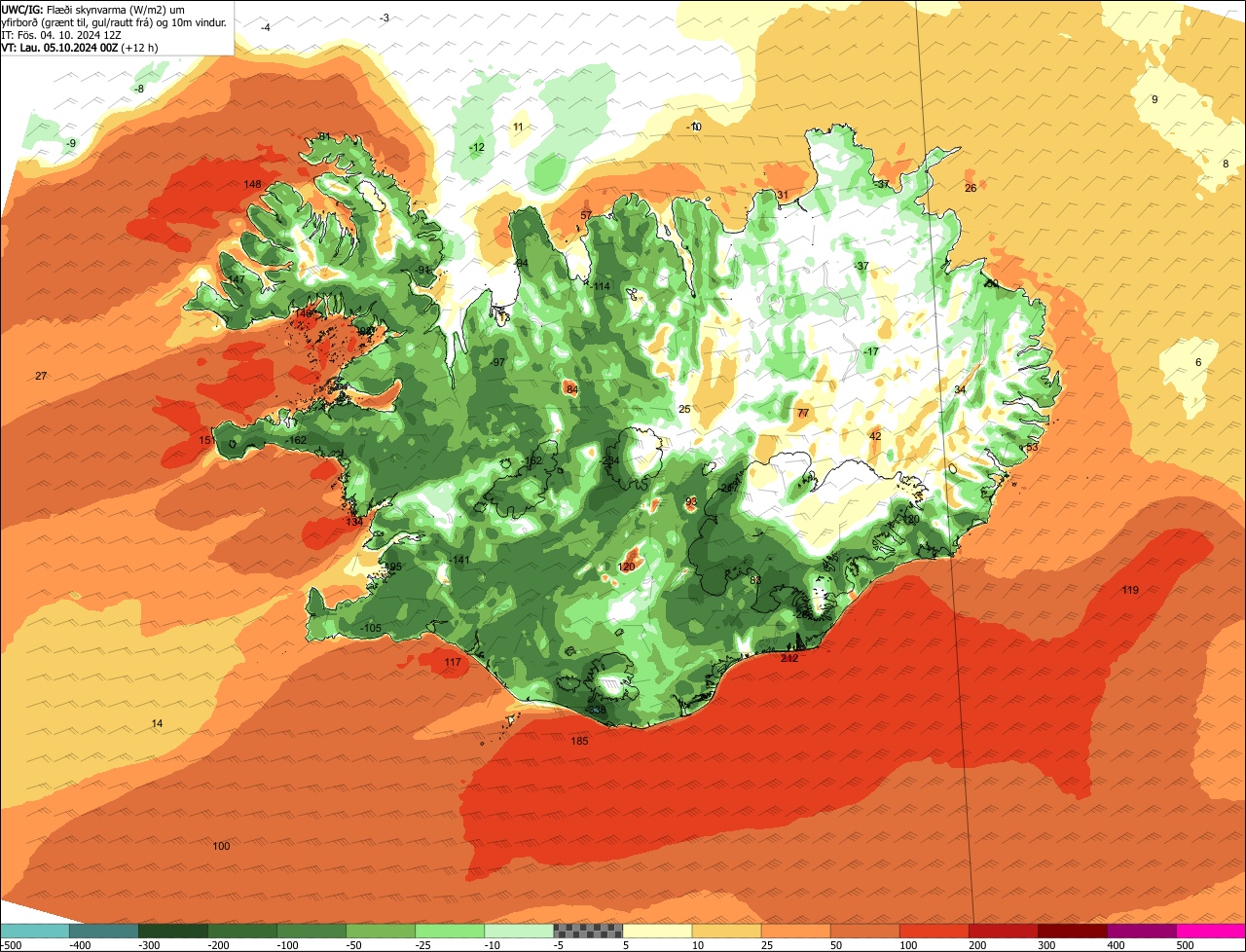1246x952 pixels.
Task: Click the map value '212' on the south coast
Action: coord(789,659)
